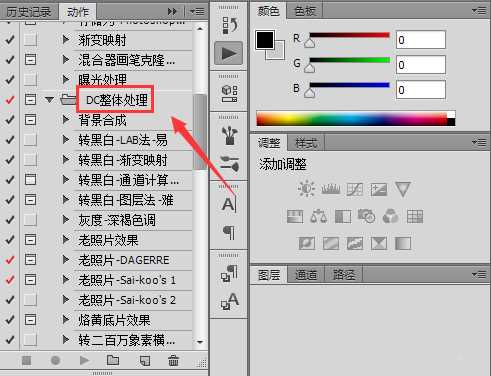491x376 pixels.
Task: Create a new action set folder
Action: [x=113, y=360]
